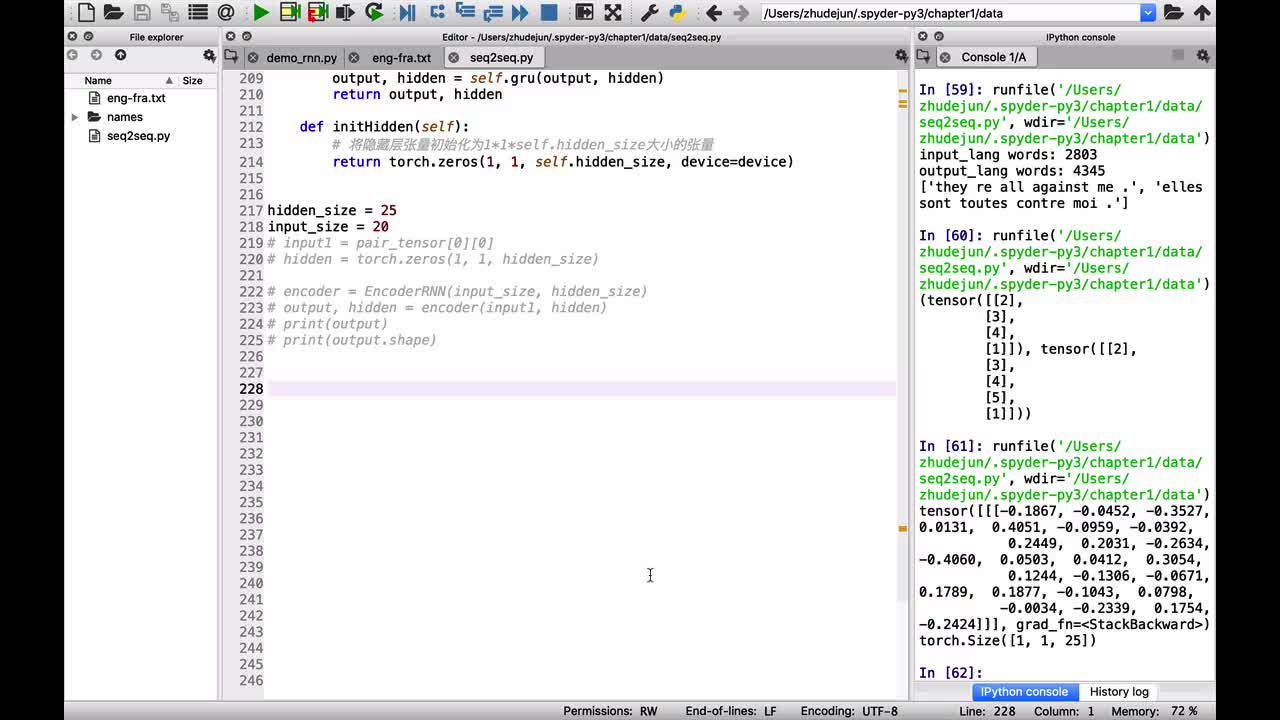Go to previous folder in File explorer
The image size is (1280, 720).
tap(73, 55)
